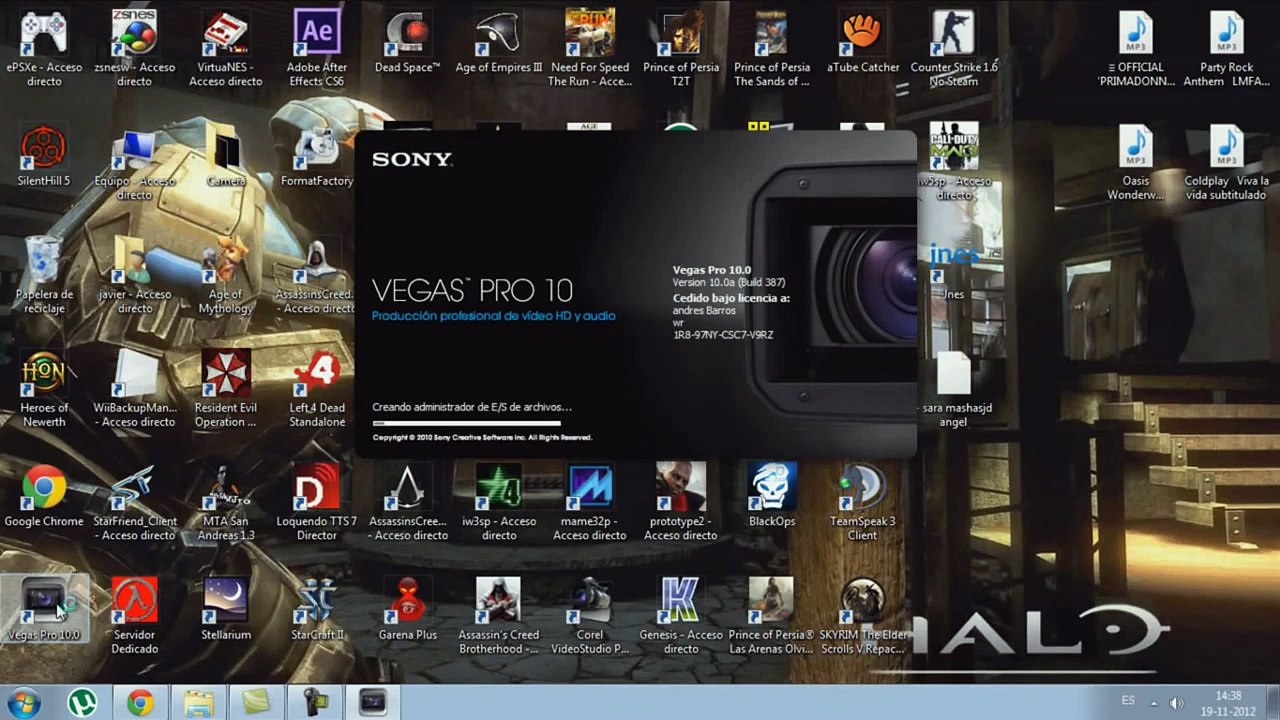Open the Servidor Dedicado icon
1280x720 pixels.
tap(134, 614)
